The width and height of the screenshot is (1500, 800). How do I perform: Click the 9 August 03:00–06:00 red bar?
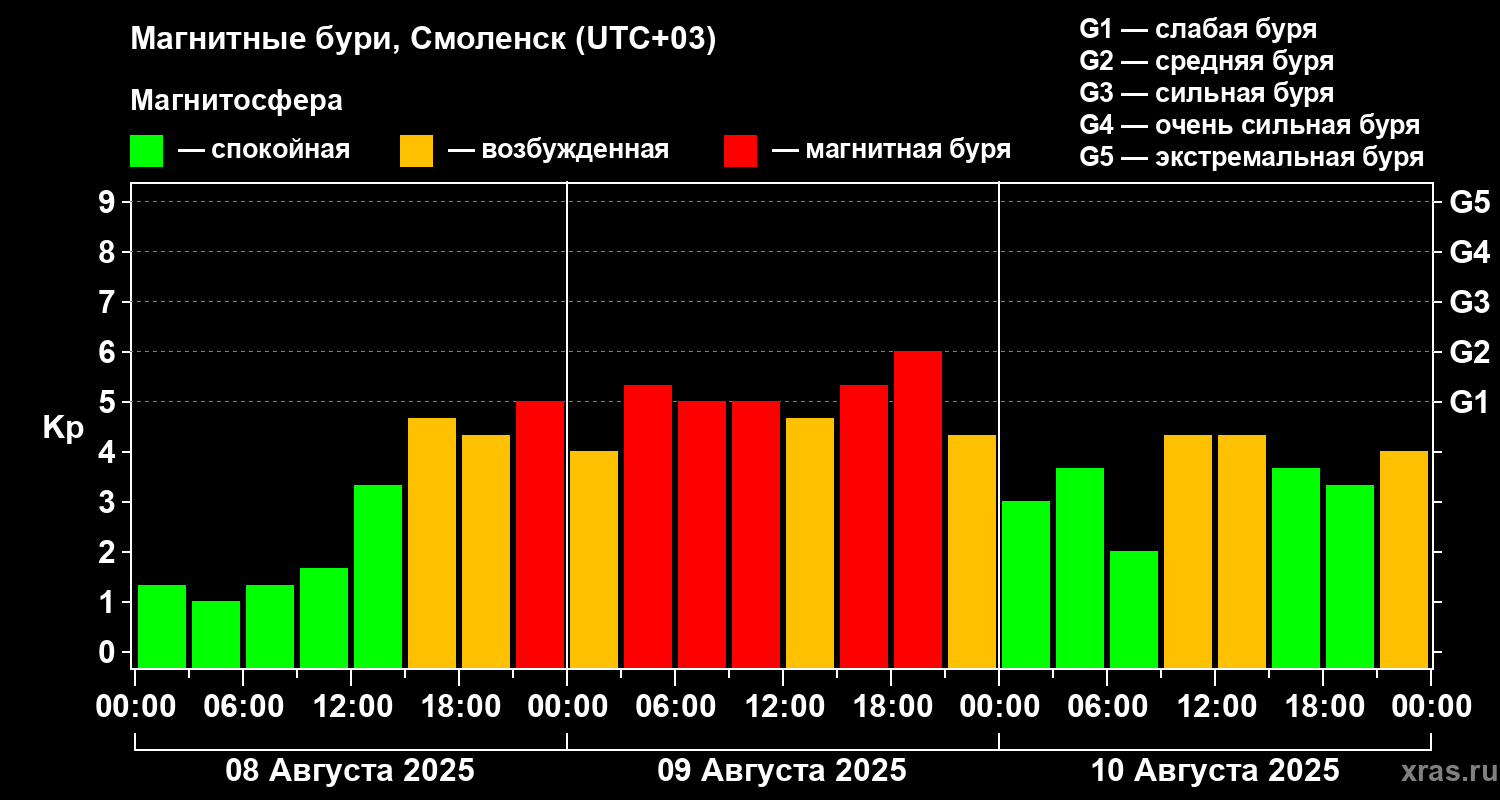pos(648,526)
